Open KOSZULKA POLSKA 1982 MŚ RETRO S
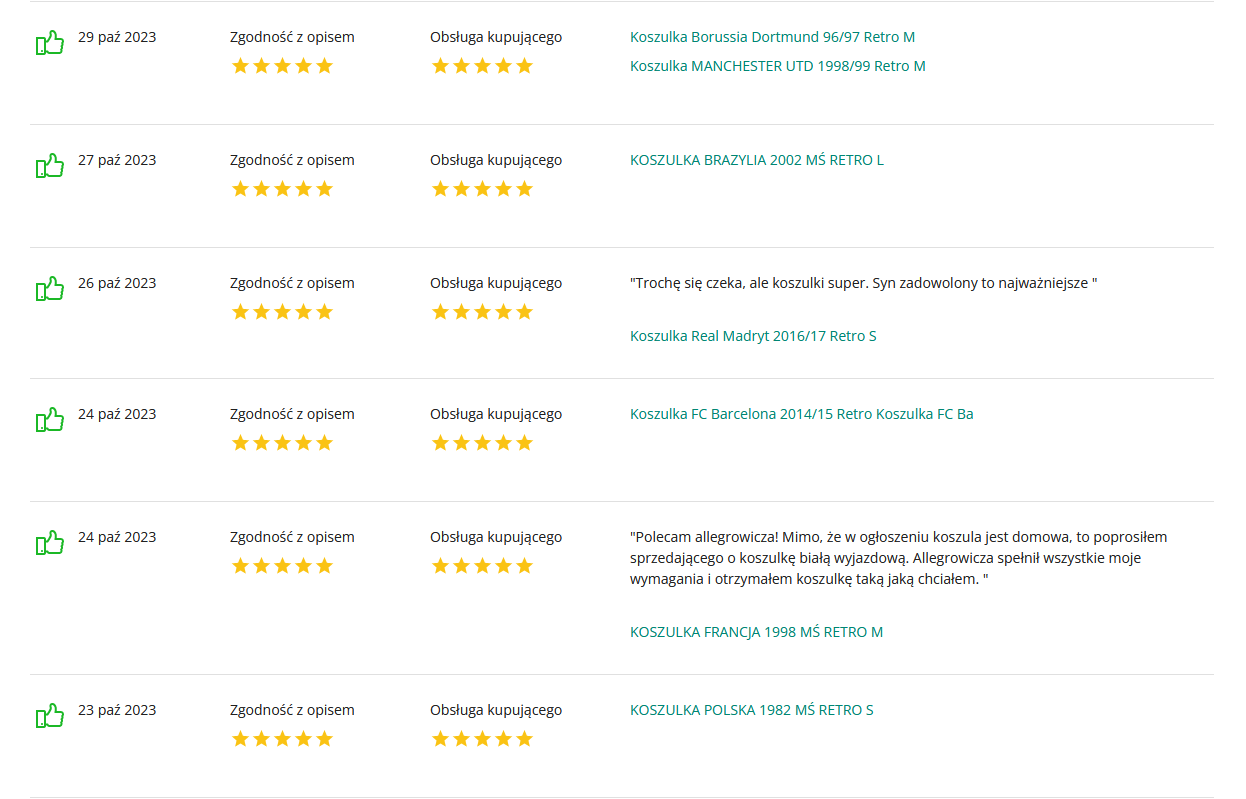Screen dimensions: 1246x799 (x=752, y=710)
